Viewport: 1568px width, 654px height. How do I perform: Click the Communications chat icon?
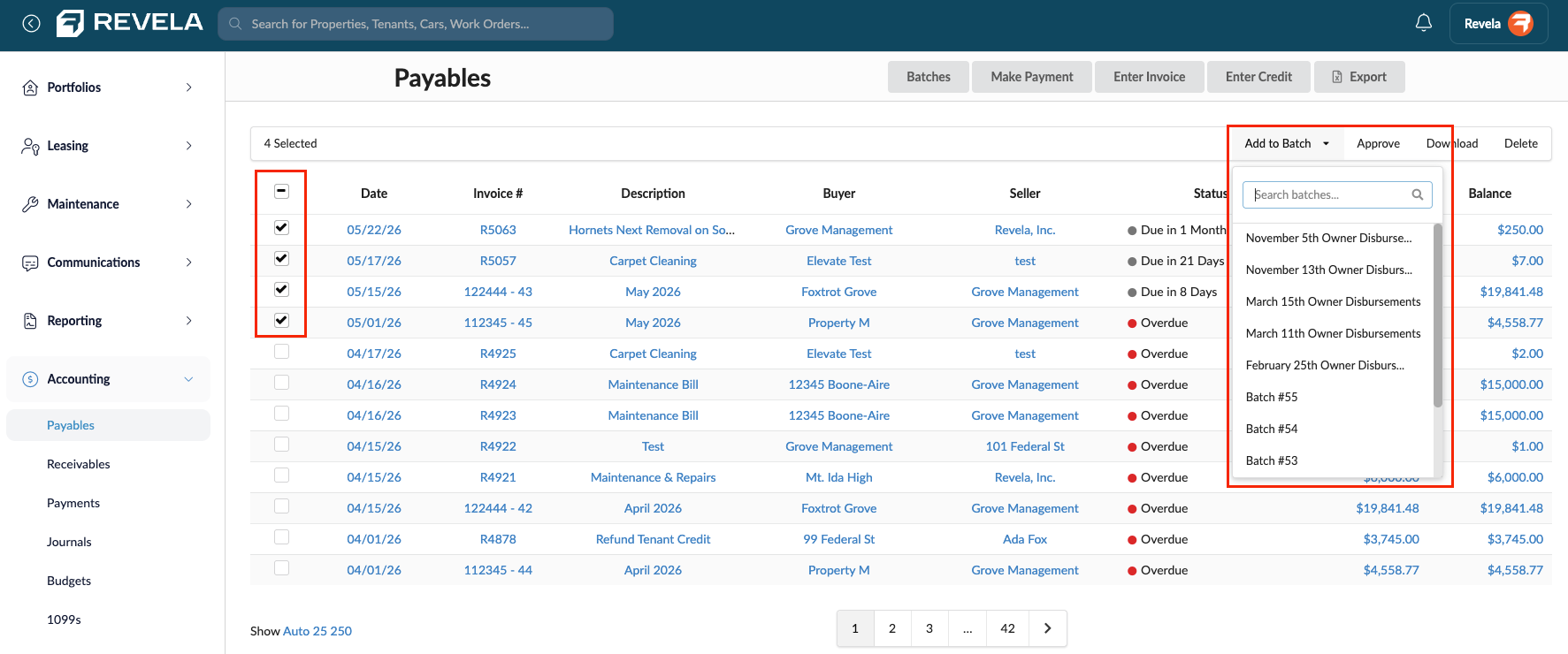pyautogui.click(x=30, y=262)
